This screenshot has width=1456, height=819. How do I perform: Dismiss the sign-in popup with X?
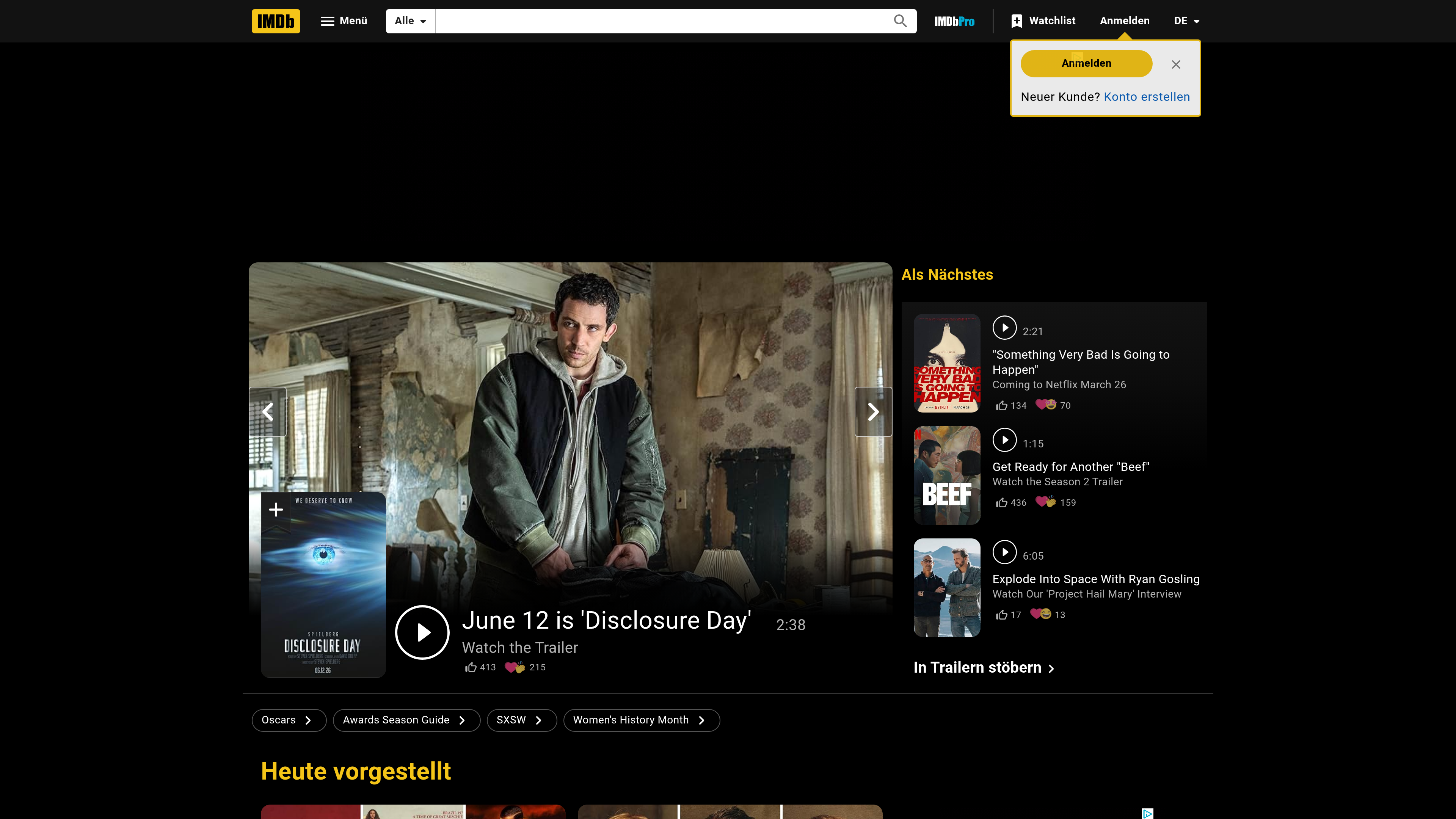coord(1176,64)
